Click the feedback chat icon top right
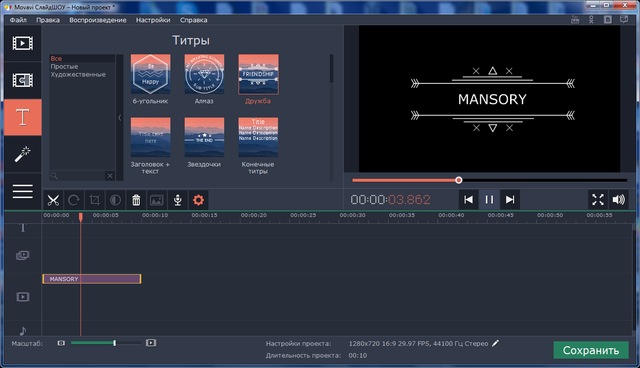This screenshot has height=368, width=640. pyautogui.click(x=624, y=20)
